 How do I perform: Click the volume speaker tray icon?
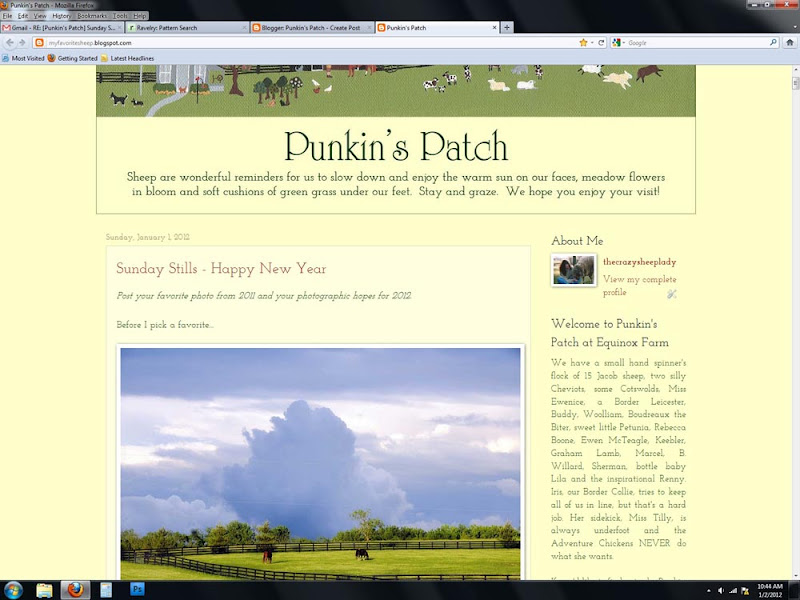(x=720, y=591)
